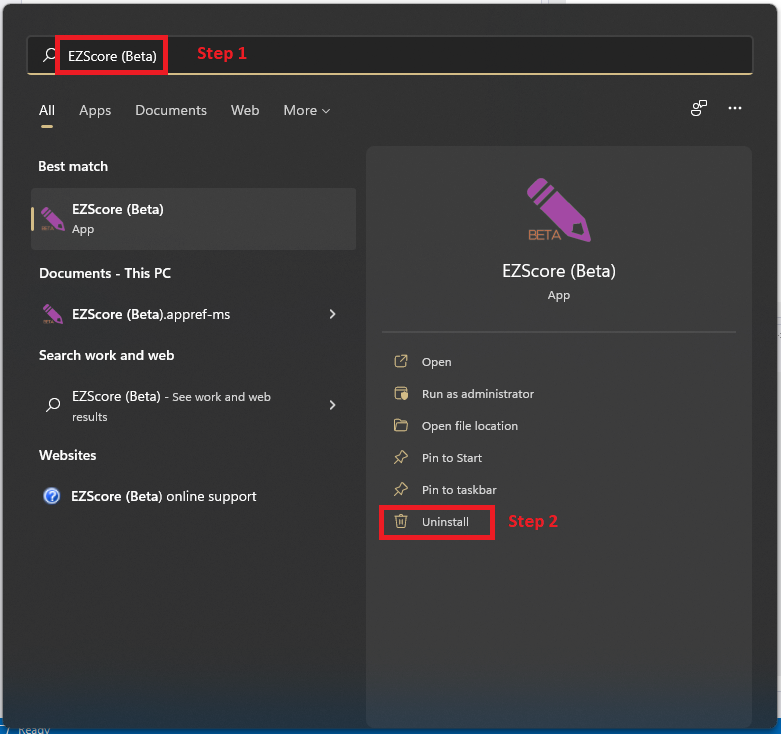
Task: Open the three-dots options menu
Action: click(x=735, y=109)
